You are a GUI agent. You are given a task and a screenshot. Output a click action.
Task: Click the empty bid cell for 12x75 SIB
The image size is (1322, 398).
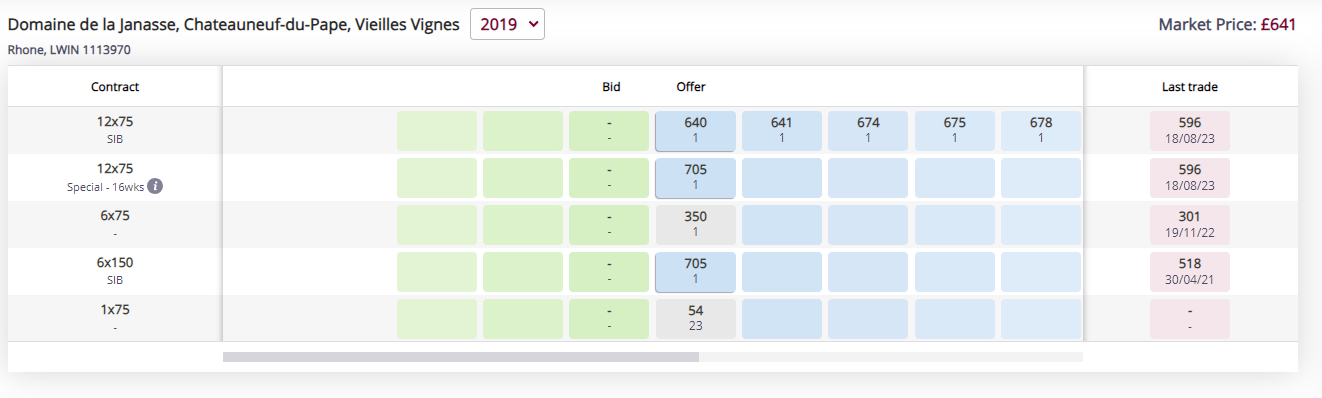[609, 131]
